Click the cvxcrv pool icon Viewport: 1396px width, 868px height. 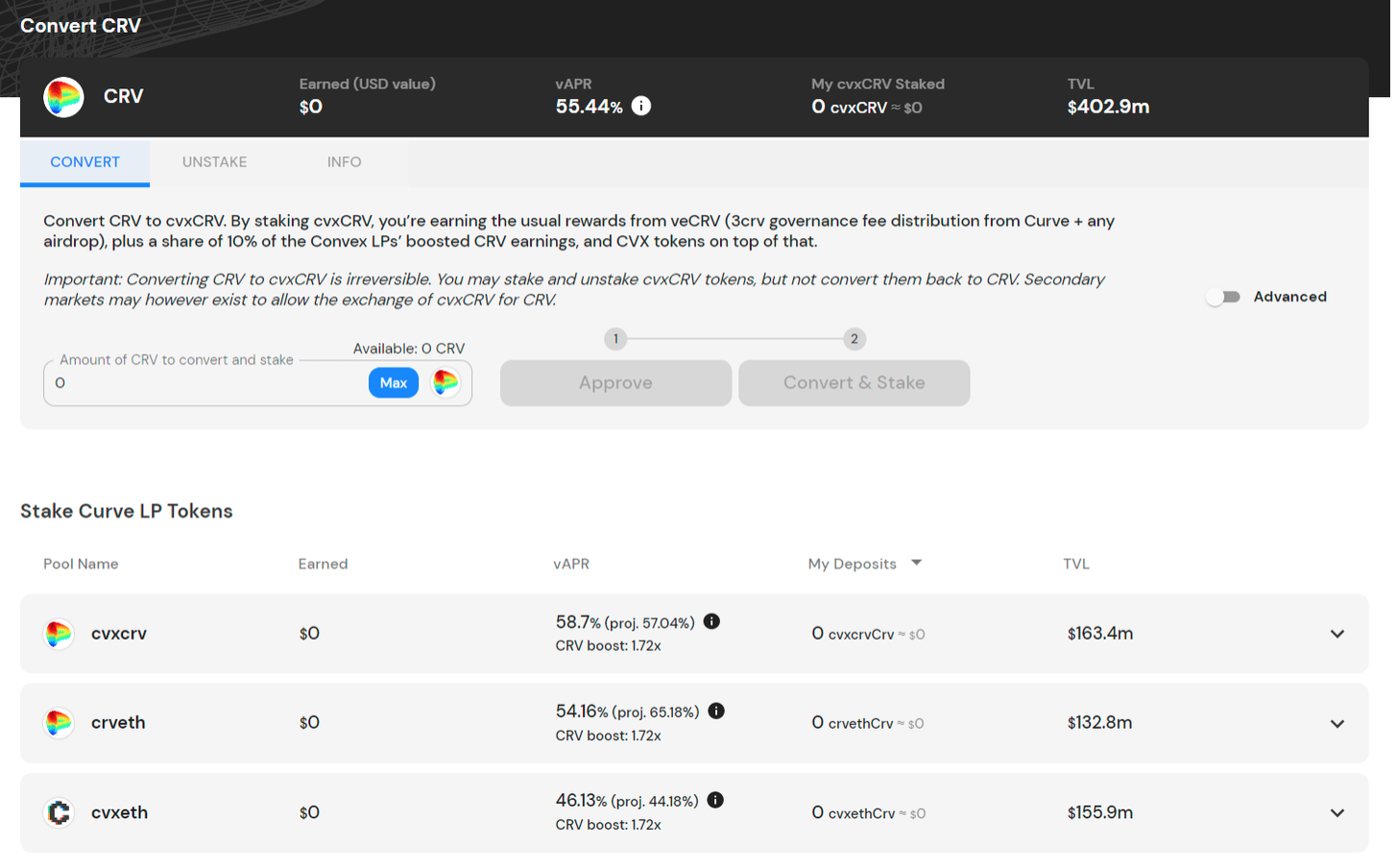click(59, 636)
